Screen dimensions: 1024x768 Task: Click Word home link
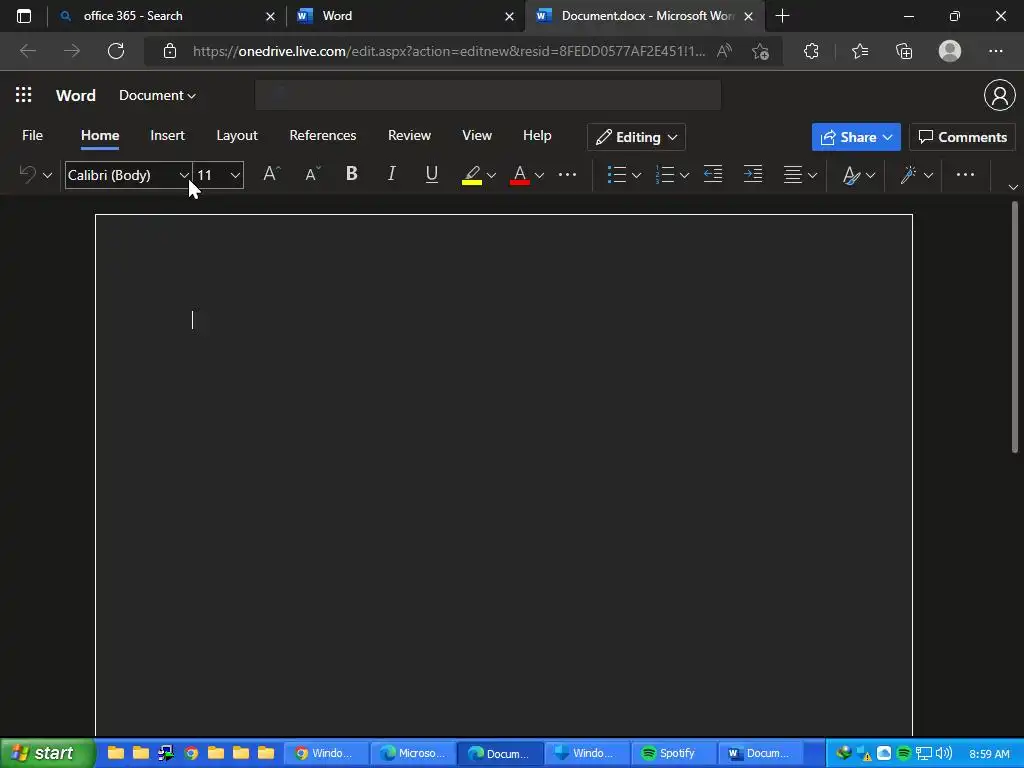(76, 95)
